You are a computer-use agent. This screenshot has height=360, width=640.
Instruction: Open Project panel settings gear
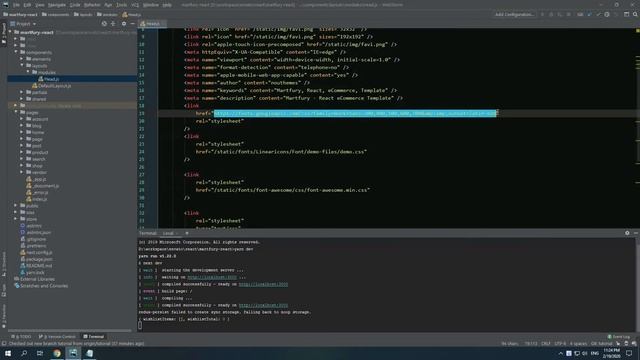(124, 24)
